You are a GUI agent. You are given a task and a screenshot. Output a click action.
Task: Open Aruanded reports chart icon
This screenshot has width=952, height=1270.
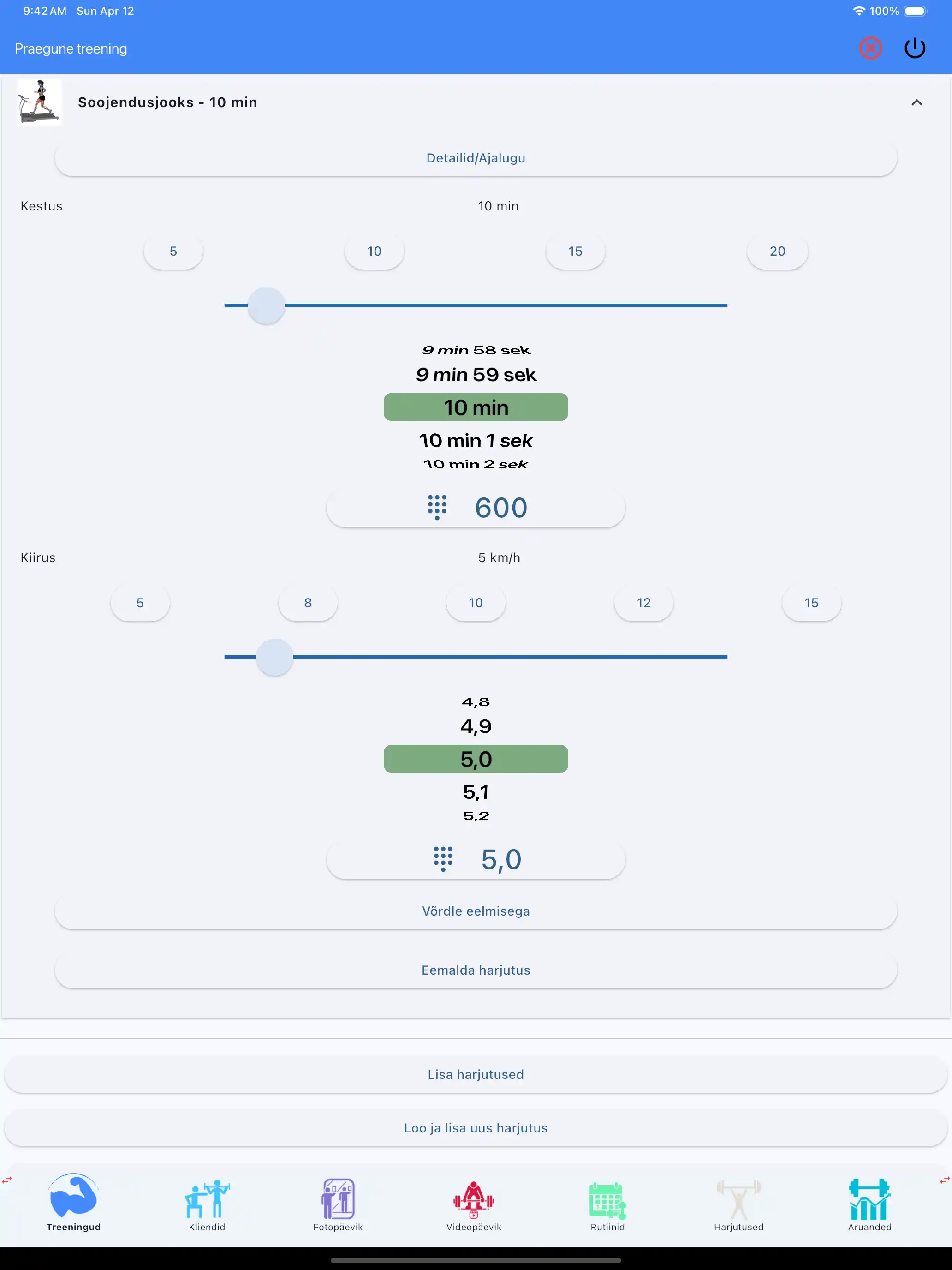pyautogui.click(x=869, y=1200)
